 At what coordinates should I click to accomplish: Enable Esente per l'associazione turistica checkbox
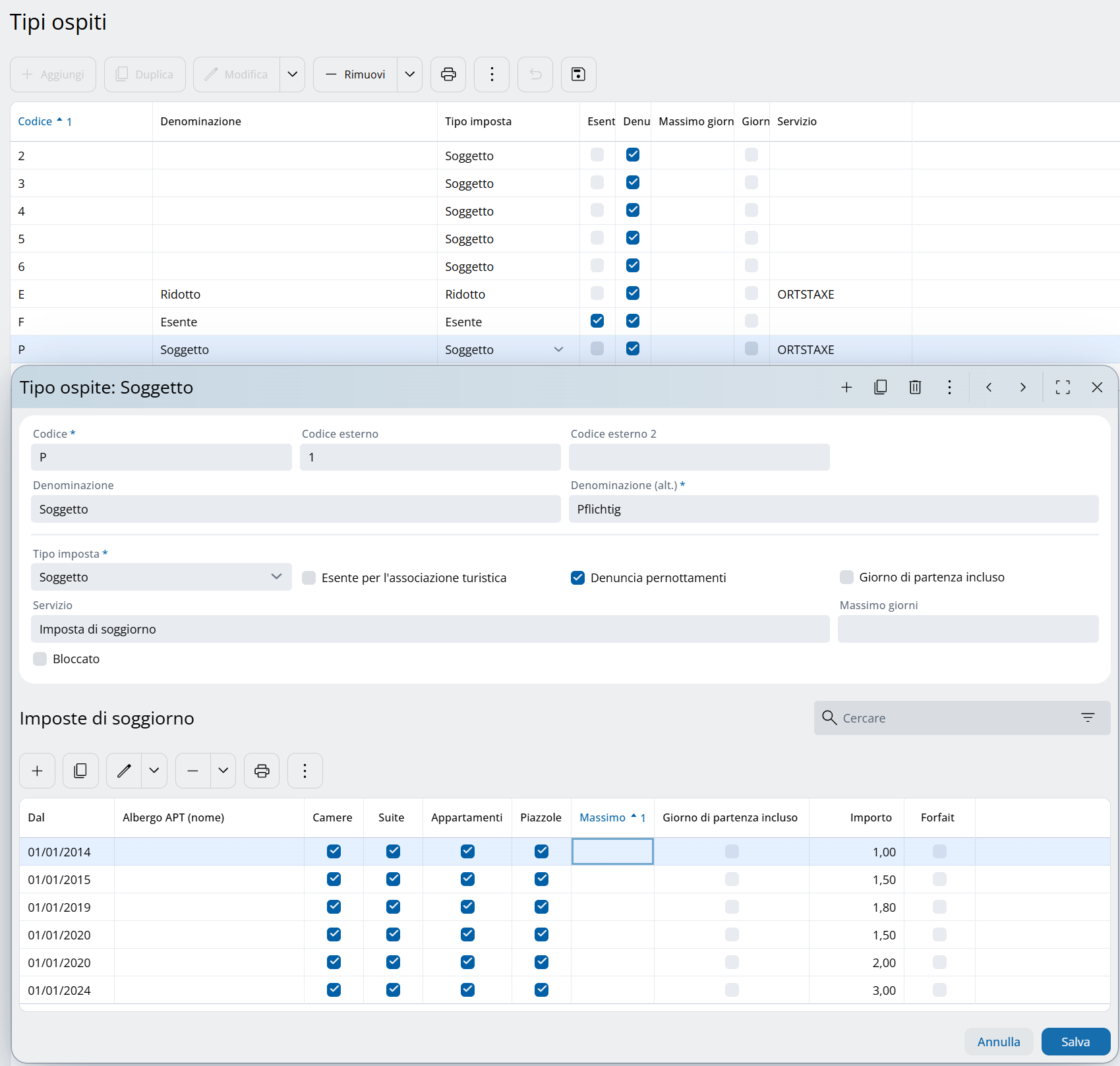pos(309,578)
